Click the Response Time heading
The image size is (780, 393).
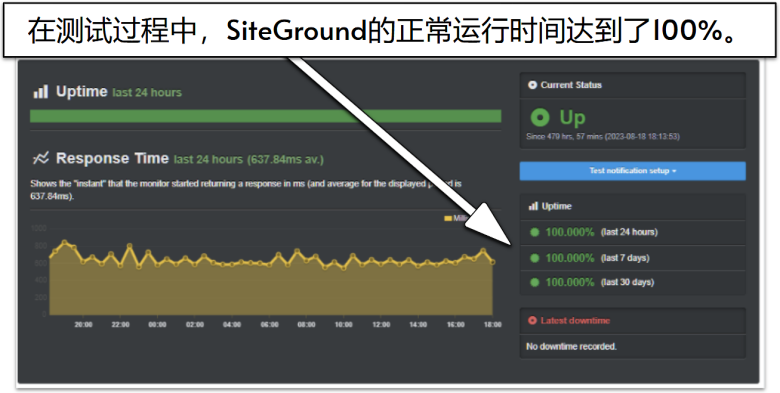click(x=112, y=158)
